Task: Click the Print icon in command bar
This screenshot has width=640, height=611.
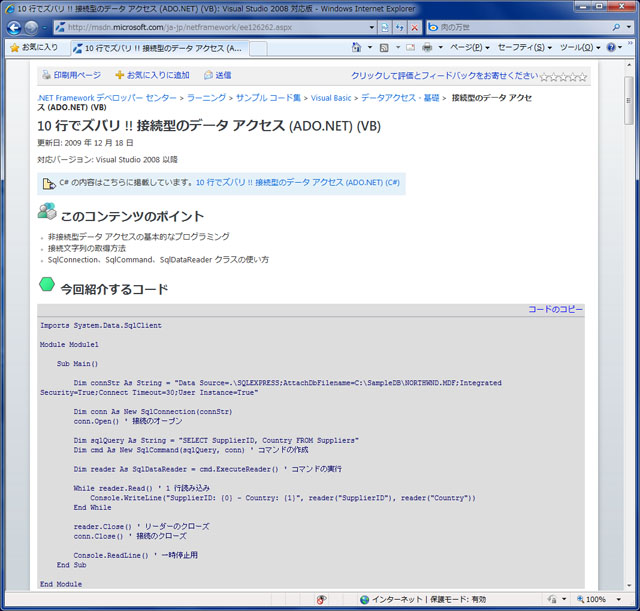Action: point(427,48)
